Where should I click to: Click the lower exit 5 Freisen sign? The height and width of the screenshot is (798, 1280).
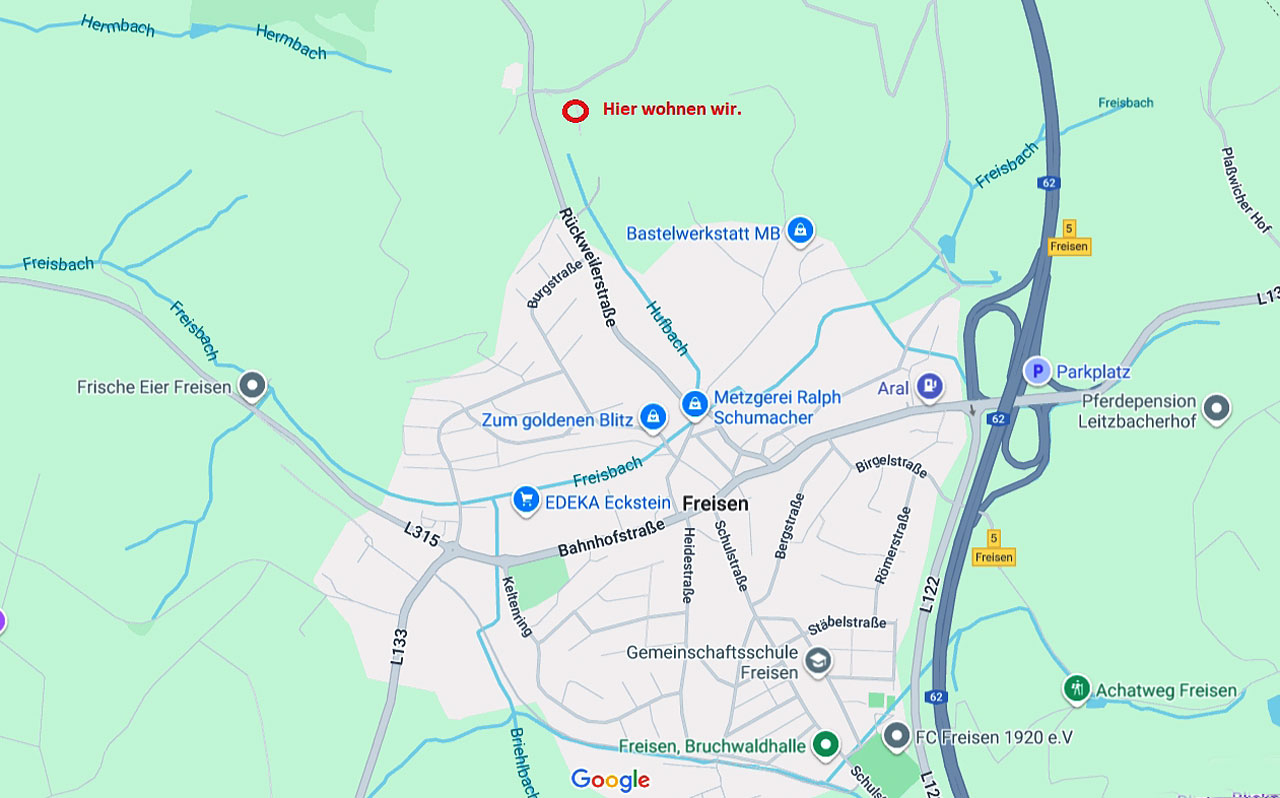click(994, 548)
